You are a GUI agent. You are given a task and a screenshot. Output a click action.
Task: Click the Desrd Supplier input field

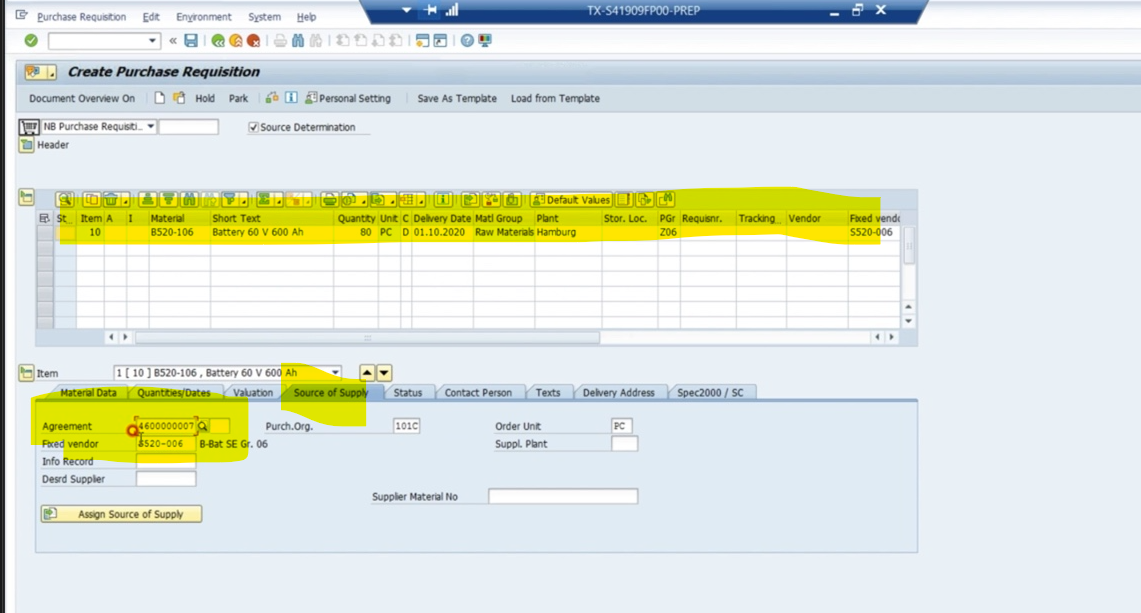166,479
